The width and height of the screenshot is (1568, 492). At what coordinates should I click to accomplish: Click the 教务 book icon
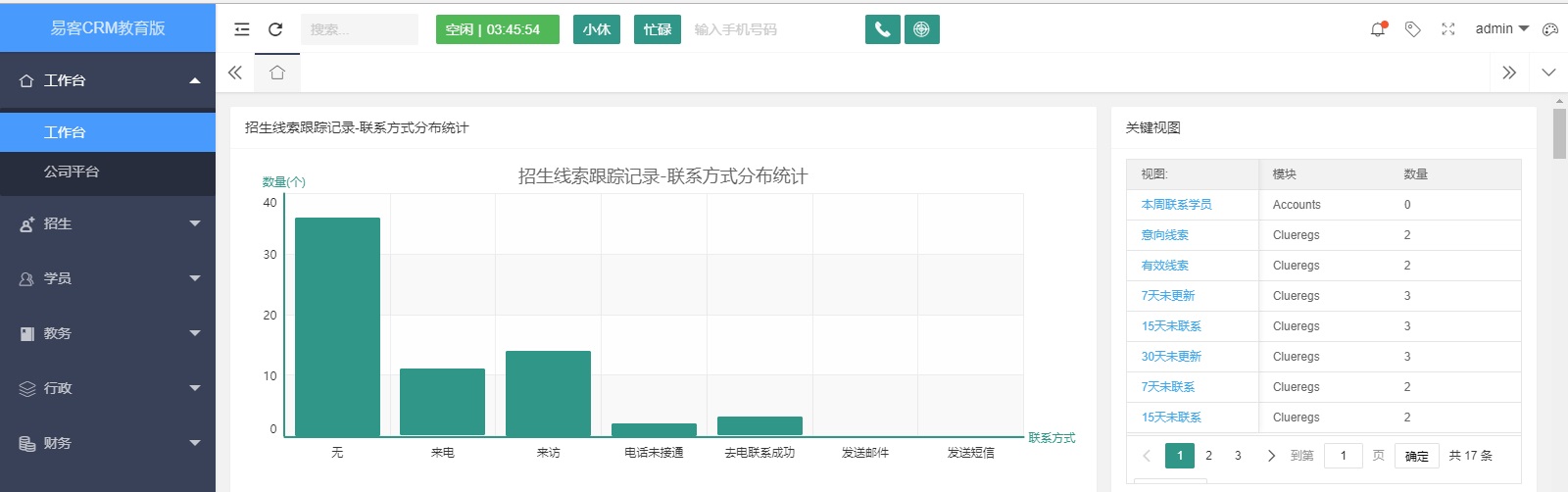27,334
